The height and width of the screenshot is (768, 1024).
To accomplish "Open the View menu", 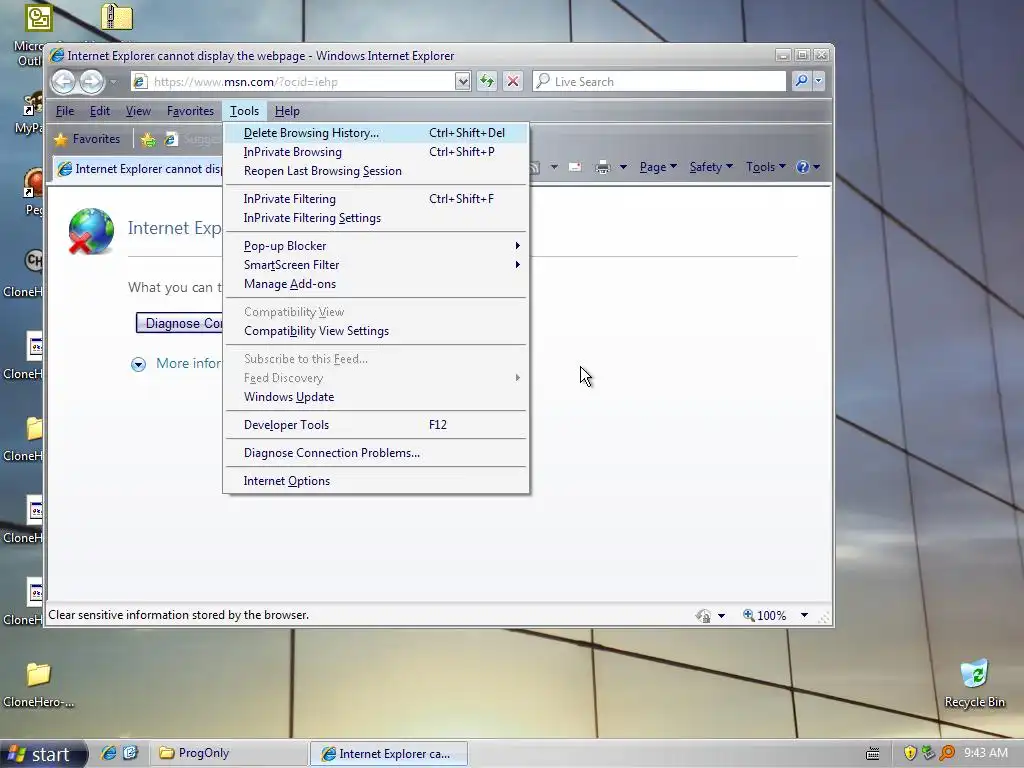I will [138, 111].
